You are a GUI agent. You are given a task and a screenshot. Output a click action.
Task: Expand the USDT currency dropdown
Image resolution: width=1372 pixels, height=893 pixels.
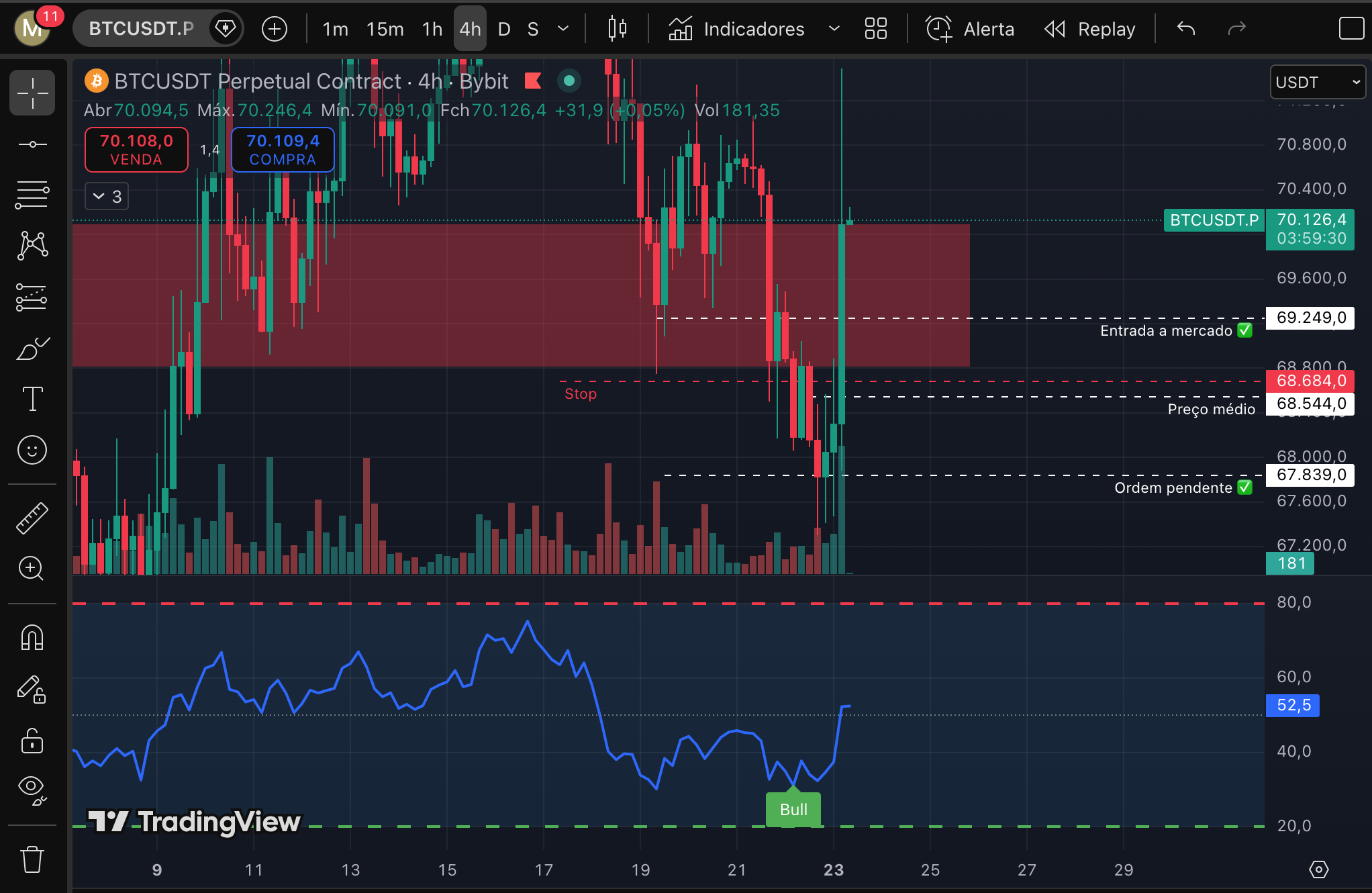click(1317, 82)
